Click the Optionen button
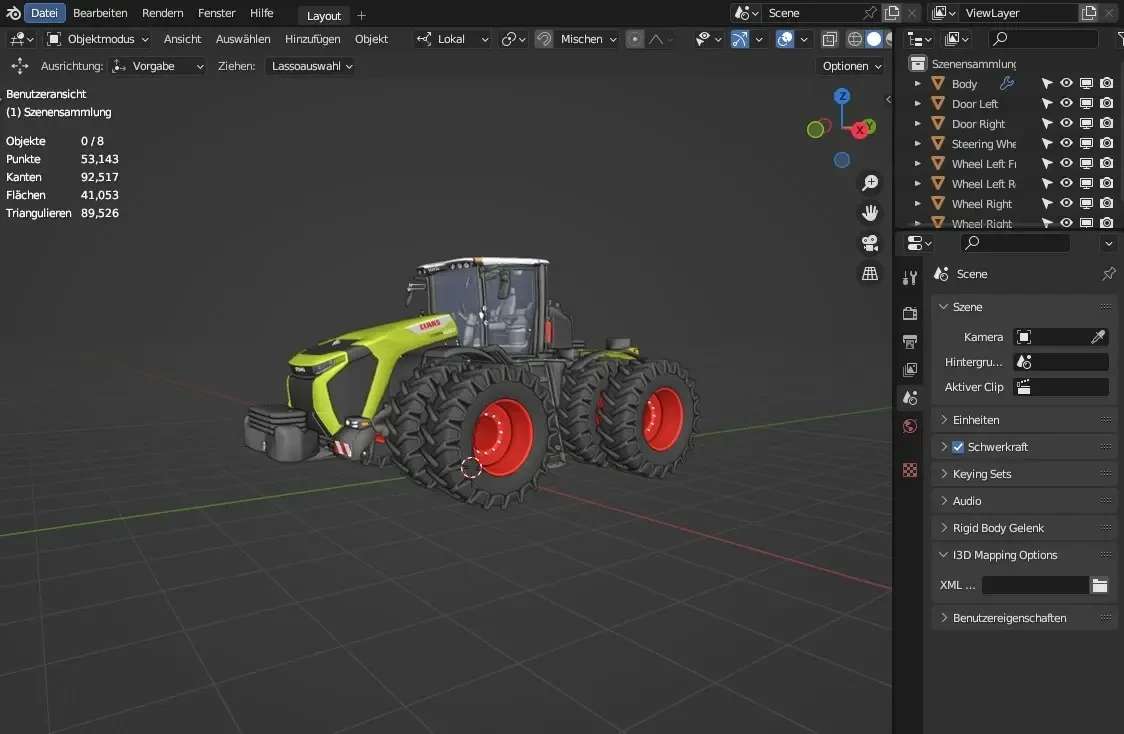1124x734 pixels. pyautogui.click(x=852, y=66)
